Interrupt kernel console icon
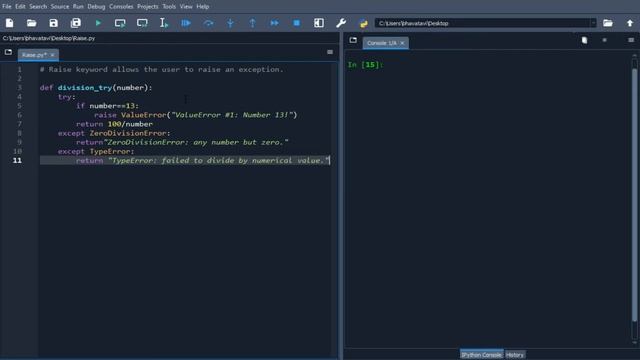 click(x=604, y=40)
